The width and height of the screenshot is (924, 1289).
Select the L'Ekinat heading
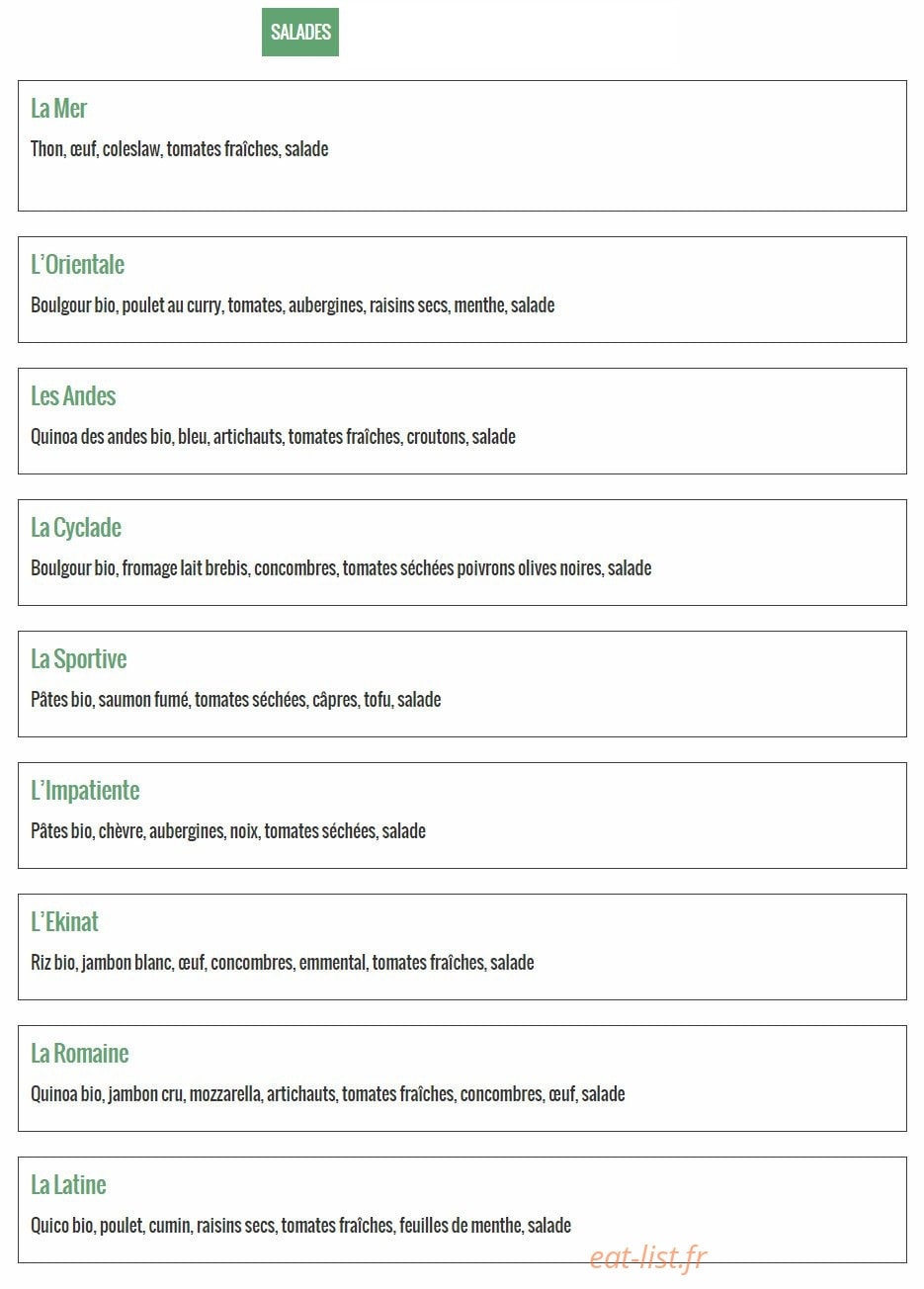pyautogui.click(x=65, y=922)
